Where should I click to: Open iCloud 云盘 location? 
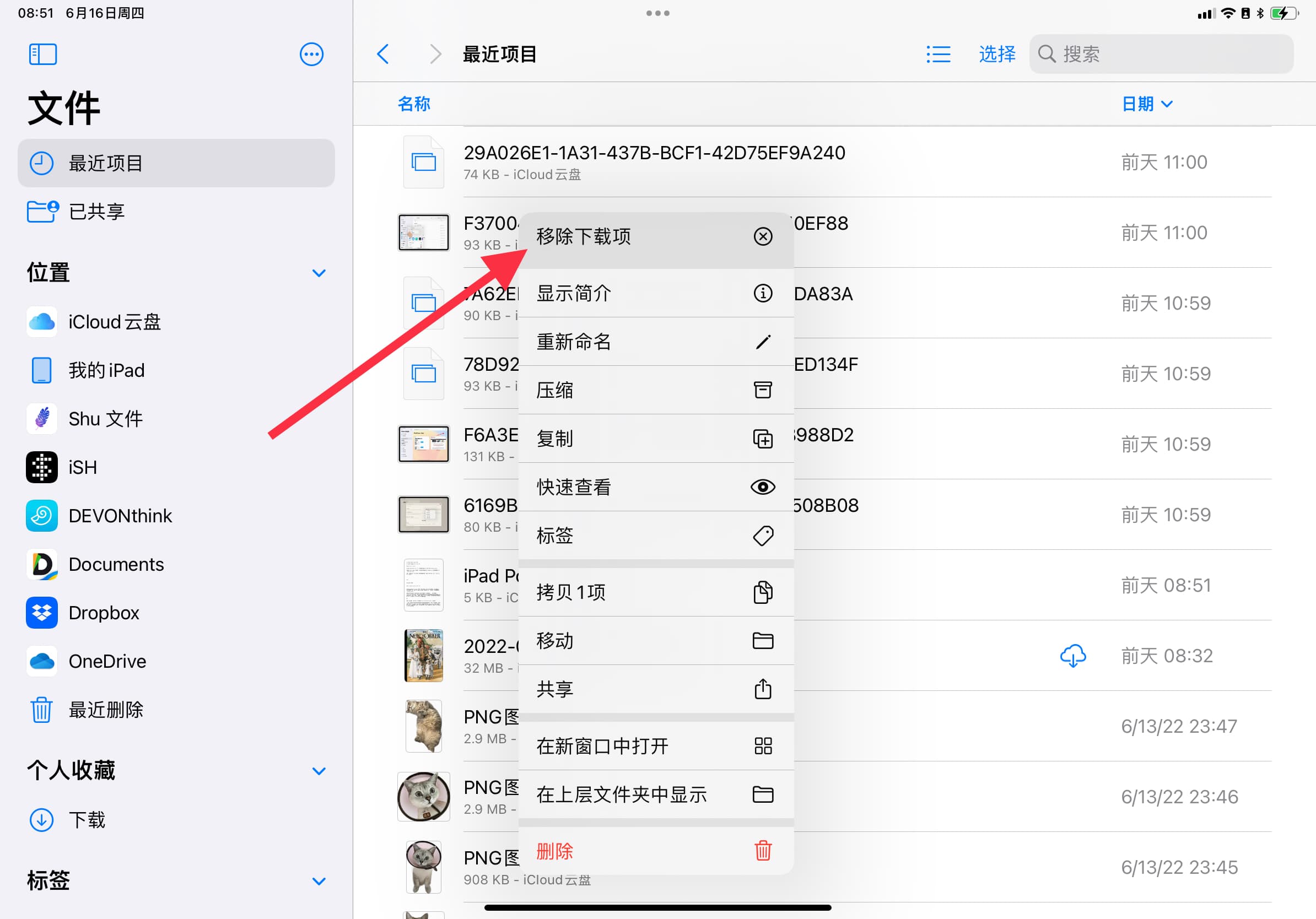[176, 322]
